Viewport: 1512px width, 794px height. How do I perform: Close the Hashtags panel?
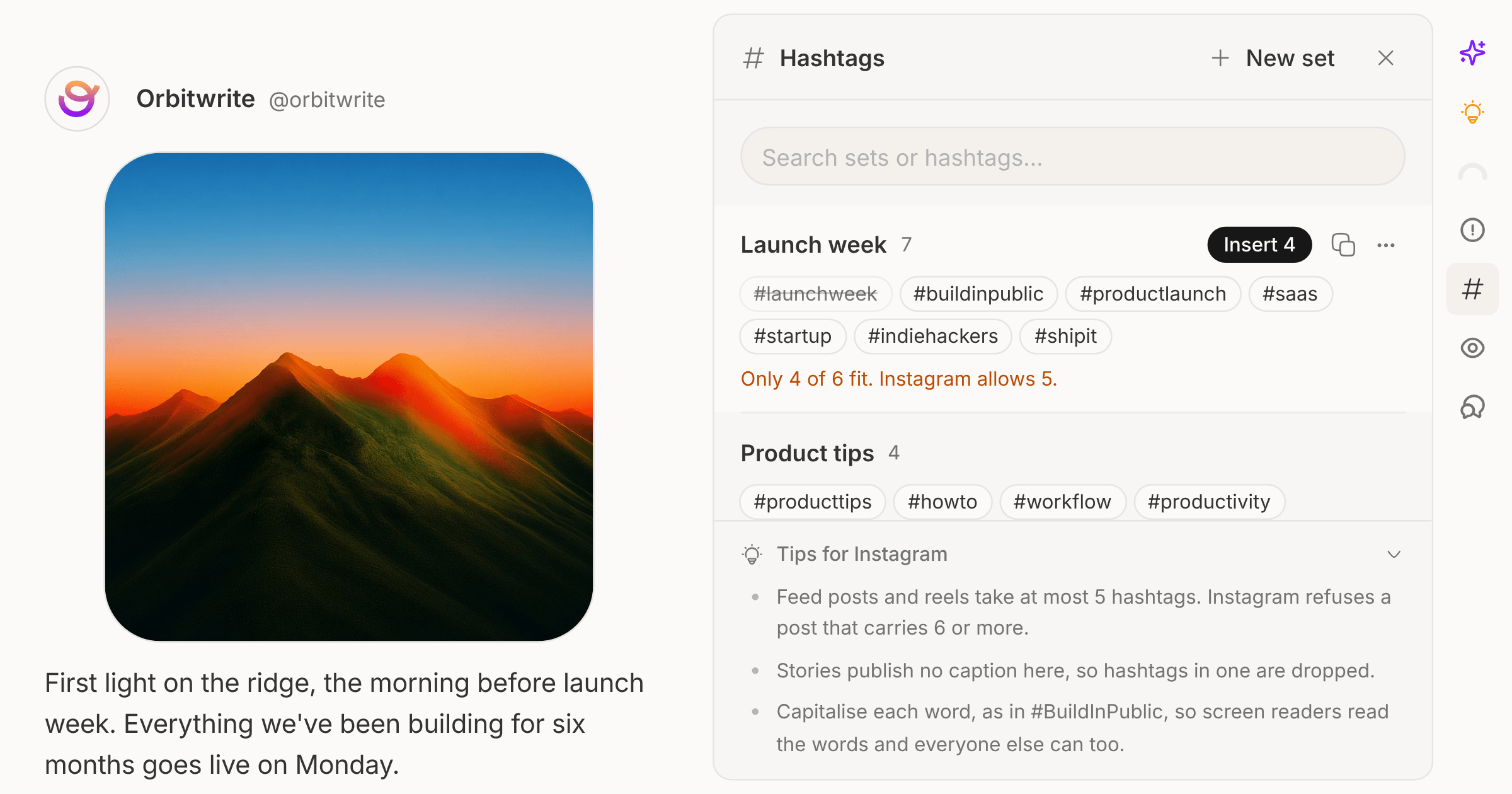tap(1385, 58)
